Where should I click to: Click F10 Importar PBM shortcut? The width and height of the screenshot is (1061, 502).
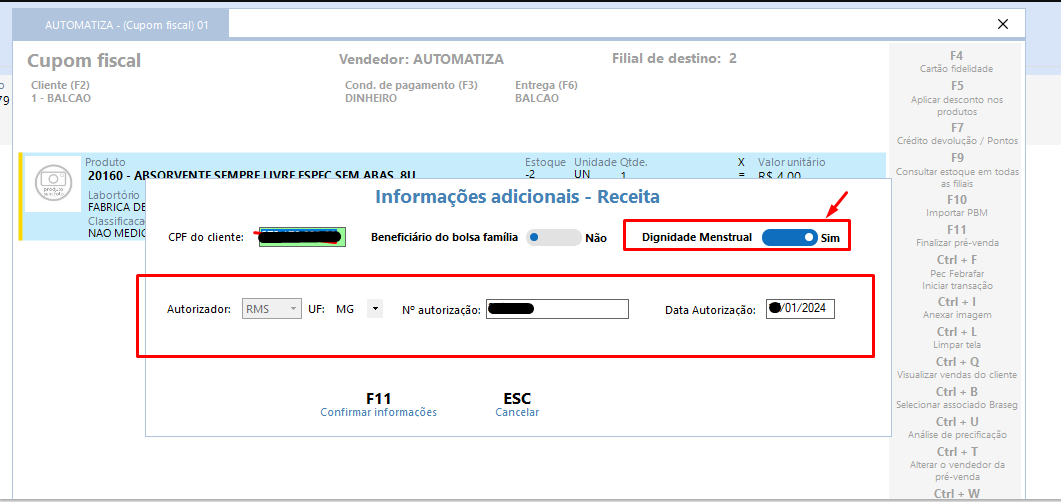[957, 206]
